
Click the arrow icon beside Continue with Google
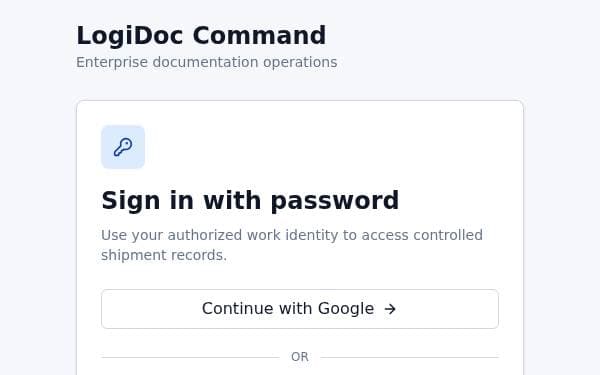click(390, 309)
